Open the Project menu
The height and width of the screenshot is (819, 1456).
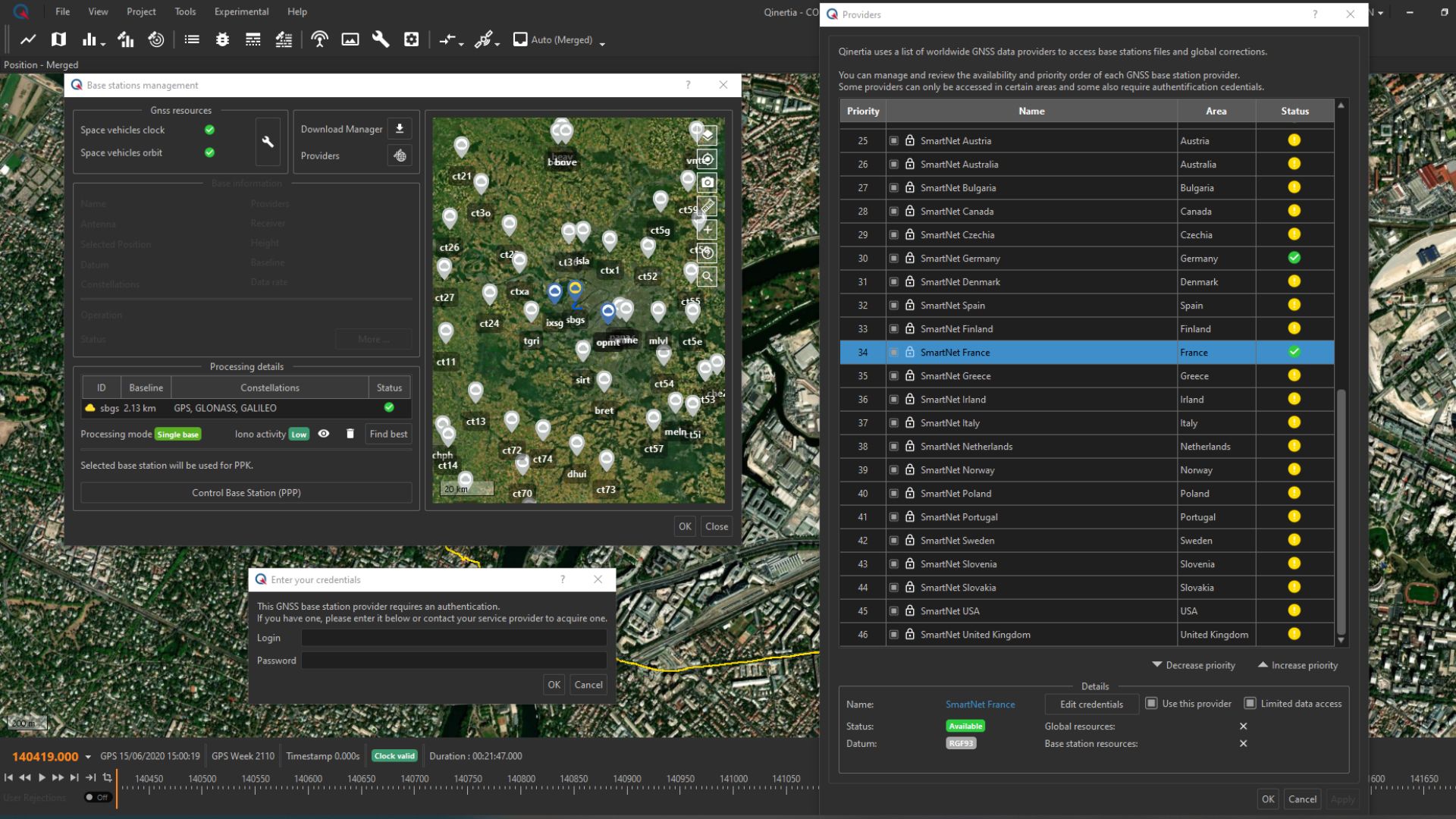pyautogui.click(x=141, y=11)
